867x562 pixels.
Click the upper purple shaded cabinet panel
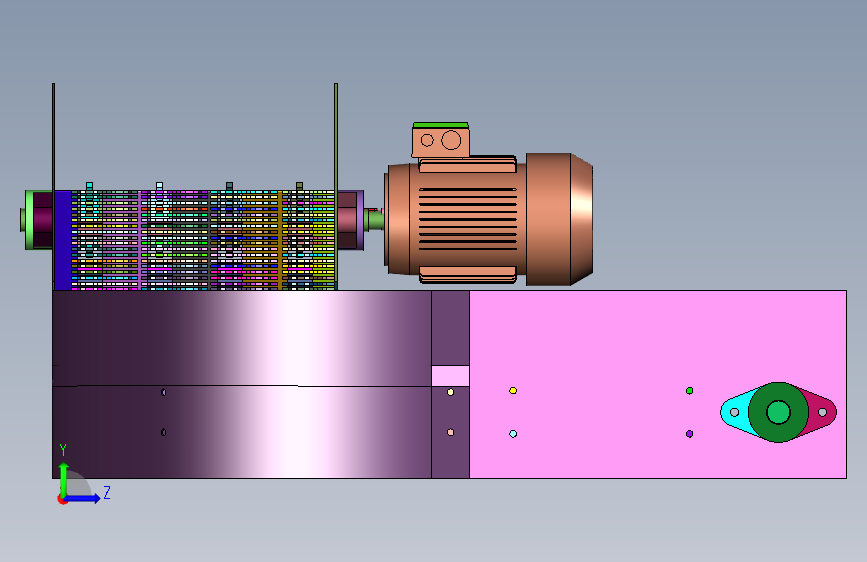pyautogui.click(x=242, y=338)
